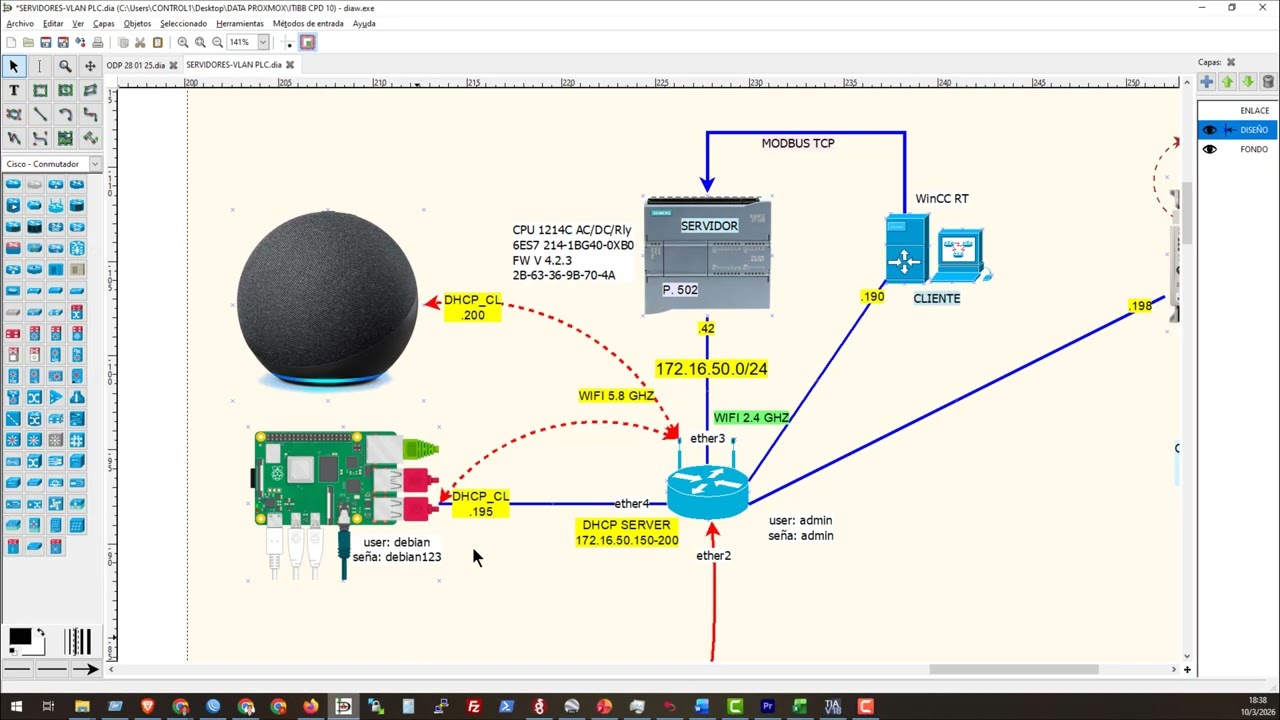Delete layer with trash button
The width and height of the screenshot is (1280, 720).
[x=1268, y=82]
